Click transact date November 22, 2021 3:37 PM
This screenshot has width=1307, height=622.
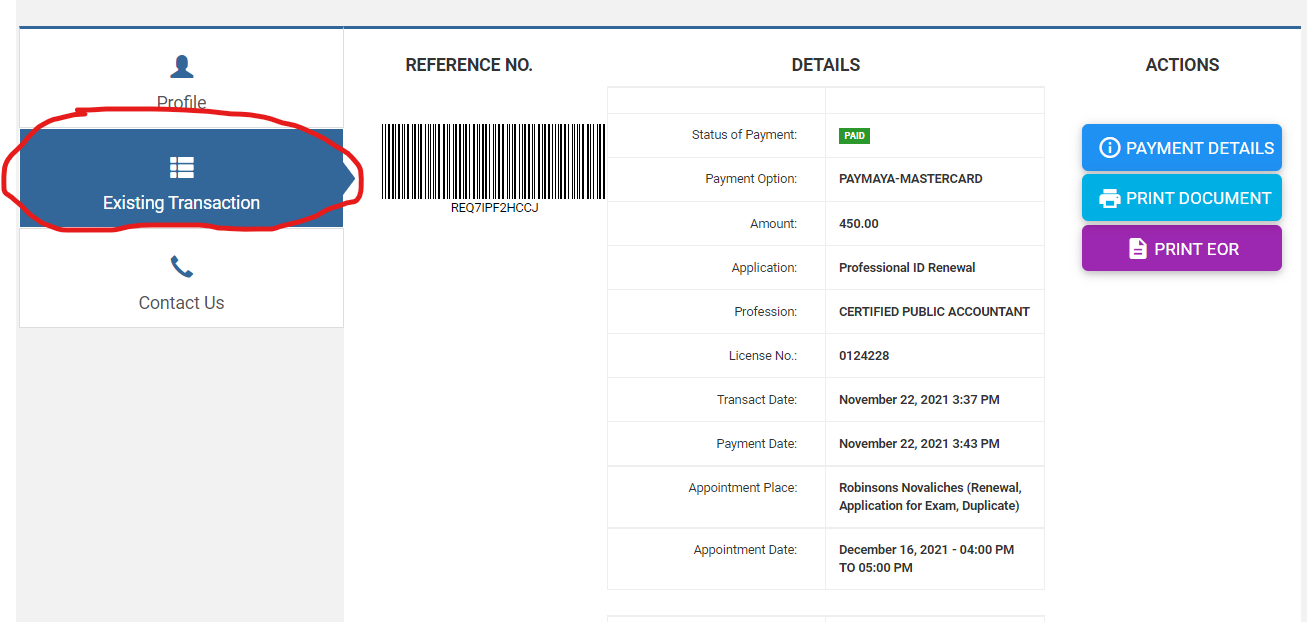(x=919, y=400)
